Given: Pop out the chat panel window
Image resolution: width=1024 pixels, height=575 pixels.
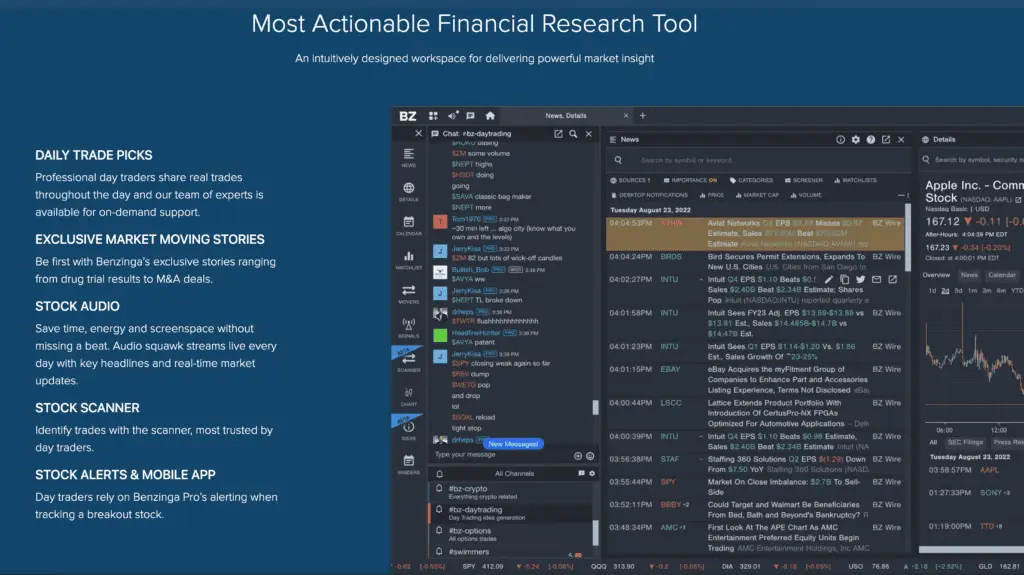Looking at the screenshot, I should pyautogui.click(x=558, y=133).
